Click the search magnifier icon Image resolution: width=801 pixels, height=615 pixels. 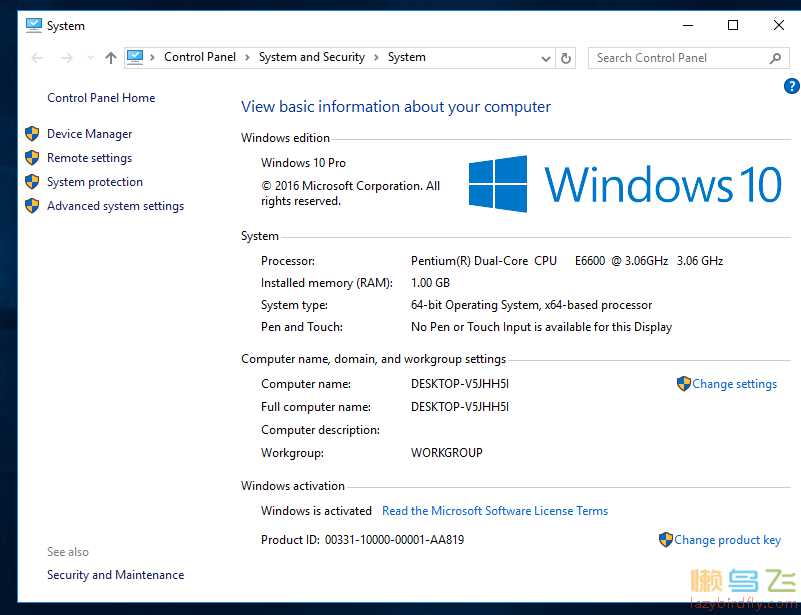pyautogui.click(x=775, y=58)
